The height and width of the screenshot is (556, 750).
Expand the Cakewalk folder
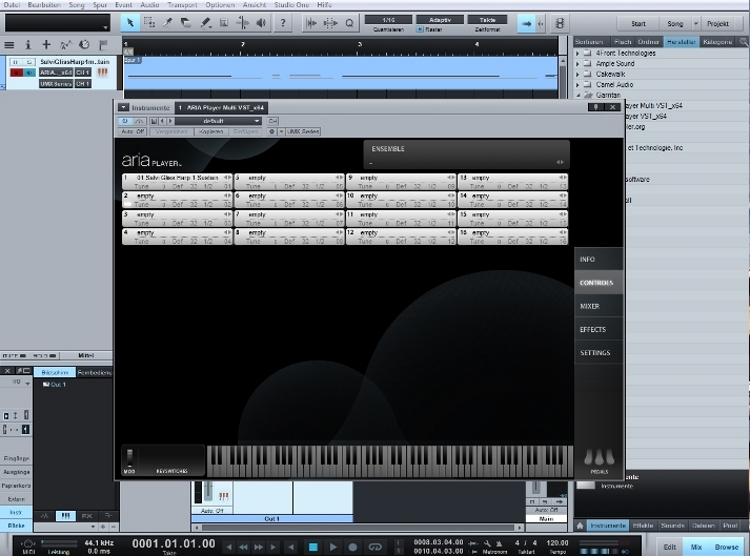click(577, 74)
